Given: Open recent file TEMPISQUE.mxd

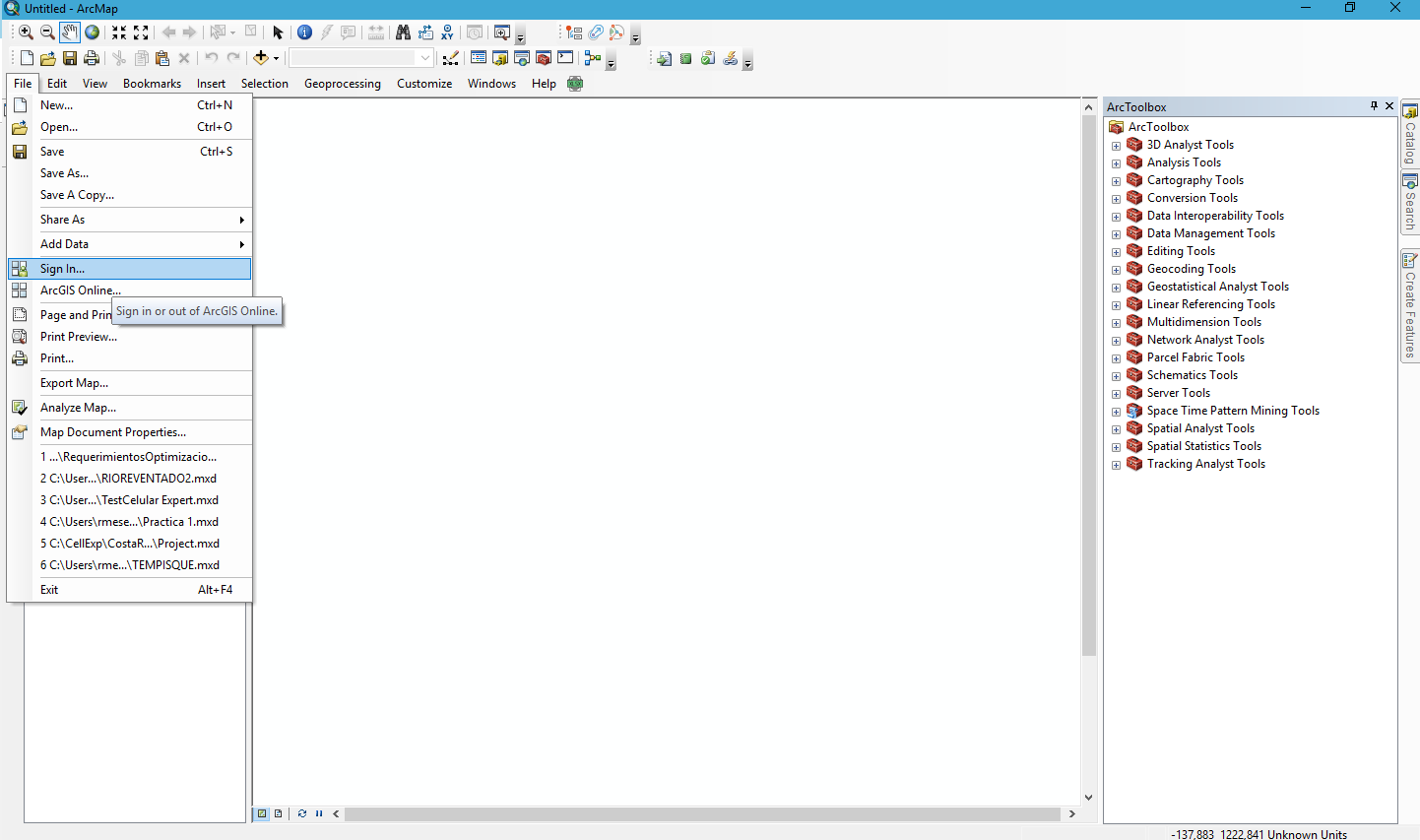Looking at the screenshot, I should [x=130, y=565].
